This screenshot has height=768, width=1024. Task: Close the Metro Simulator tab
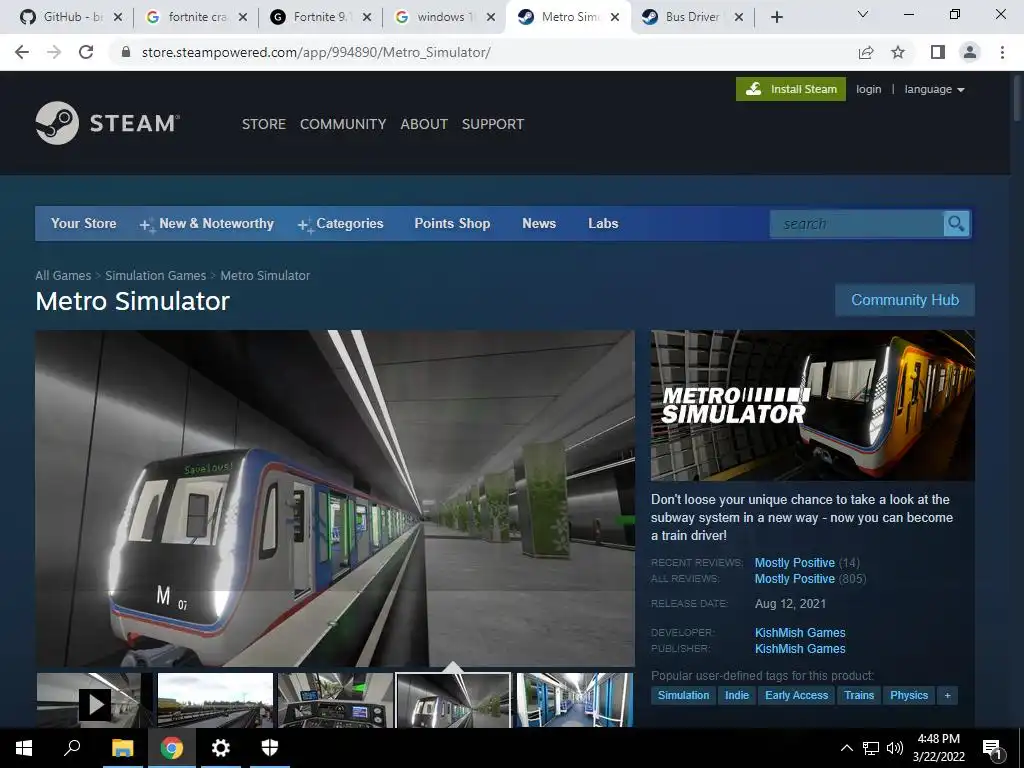(x=615, y=17)
